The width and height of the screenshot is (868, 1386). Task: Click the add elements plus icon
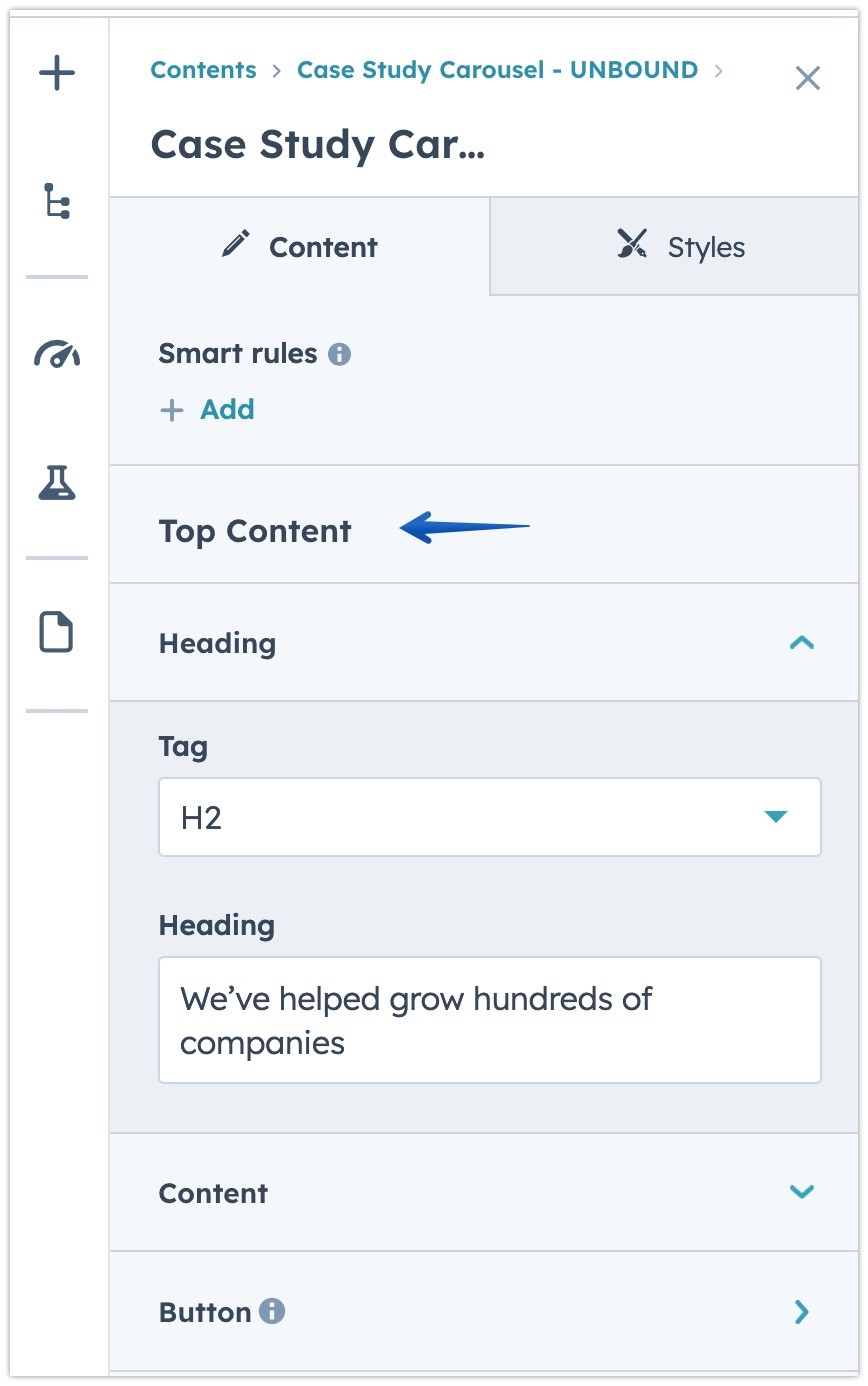(56, 72)
